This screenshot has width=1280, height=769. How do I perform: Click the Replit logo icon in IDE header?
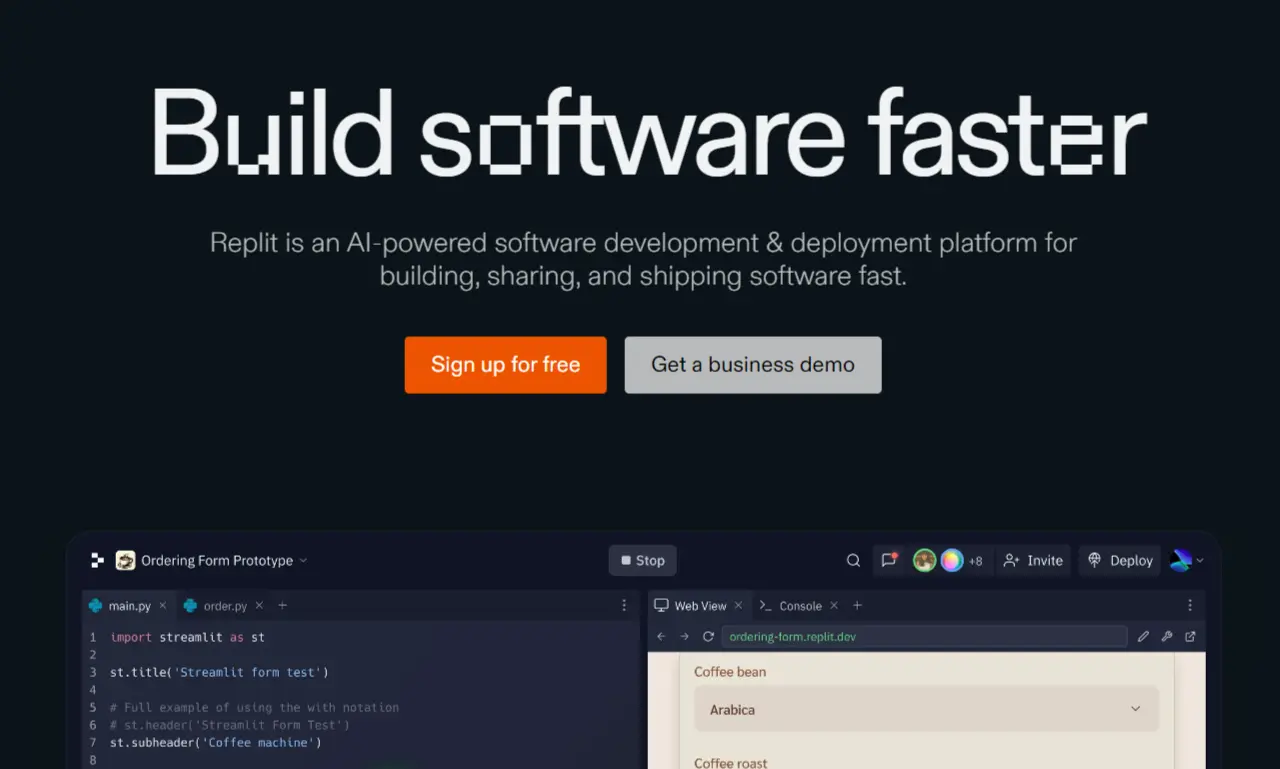97,560
